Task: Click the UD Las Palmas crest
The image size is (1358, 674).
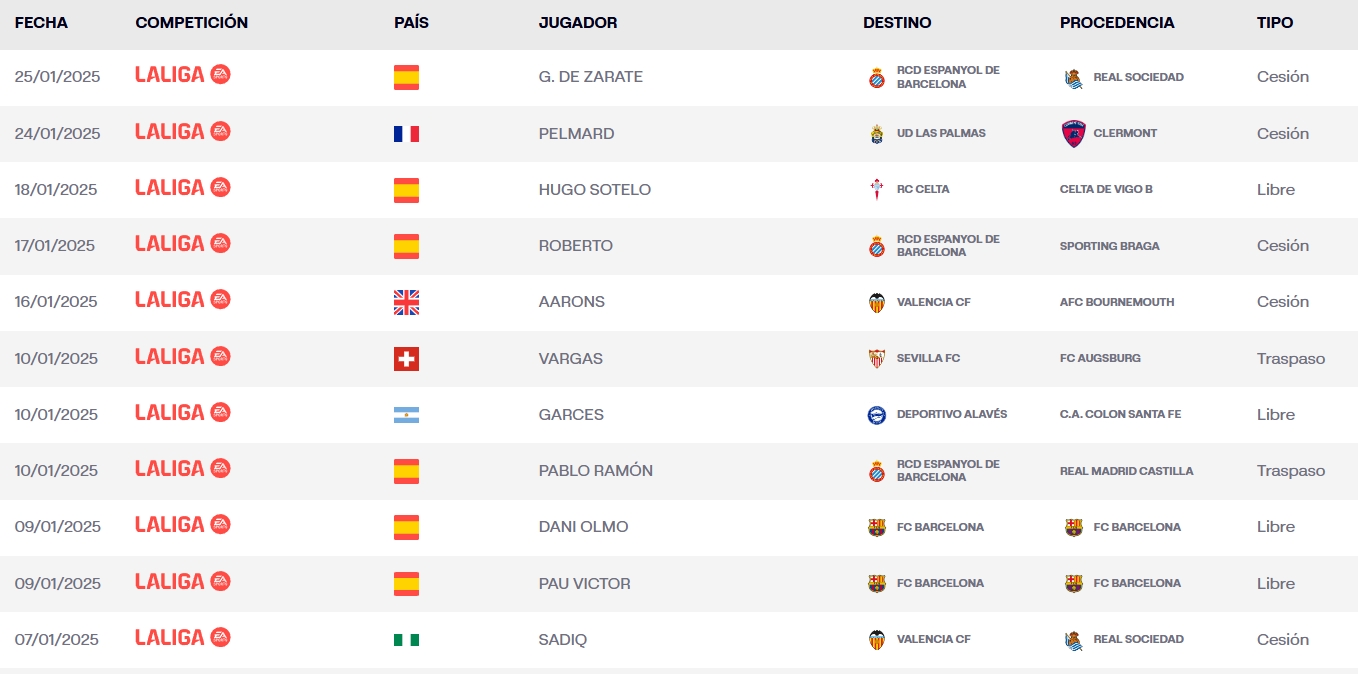Action: (877, 134)
